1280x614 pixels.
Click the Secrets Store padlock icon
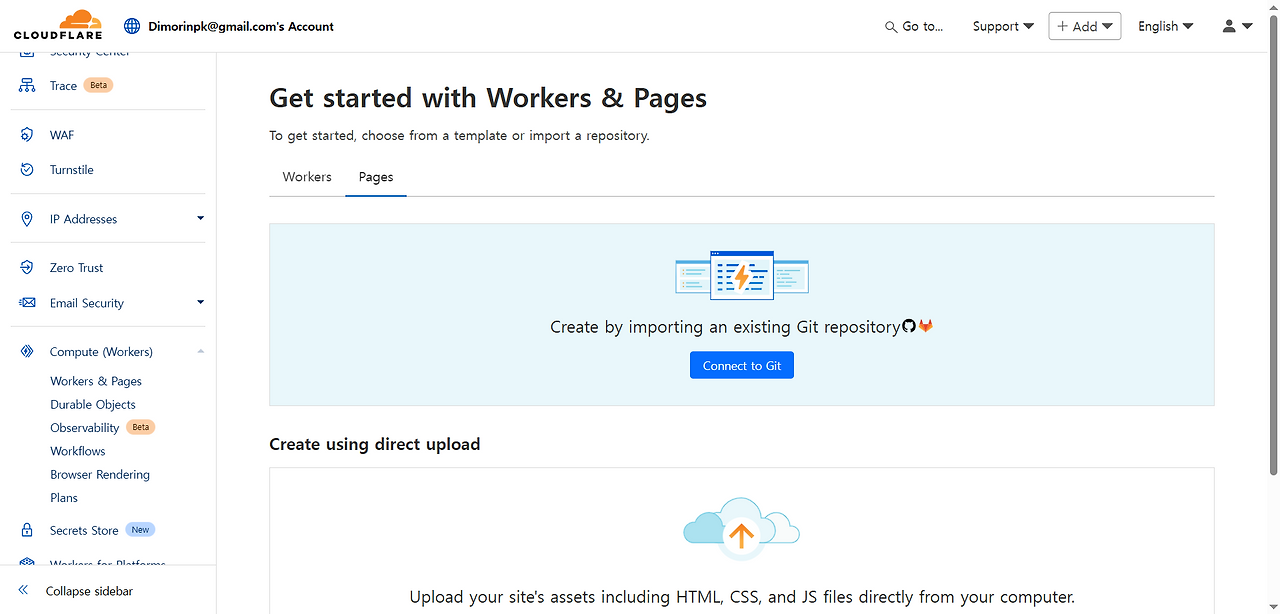[27, 529]
